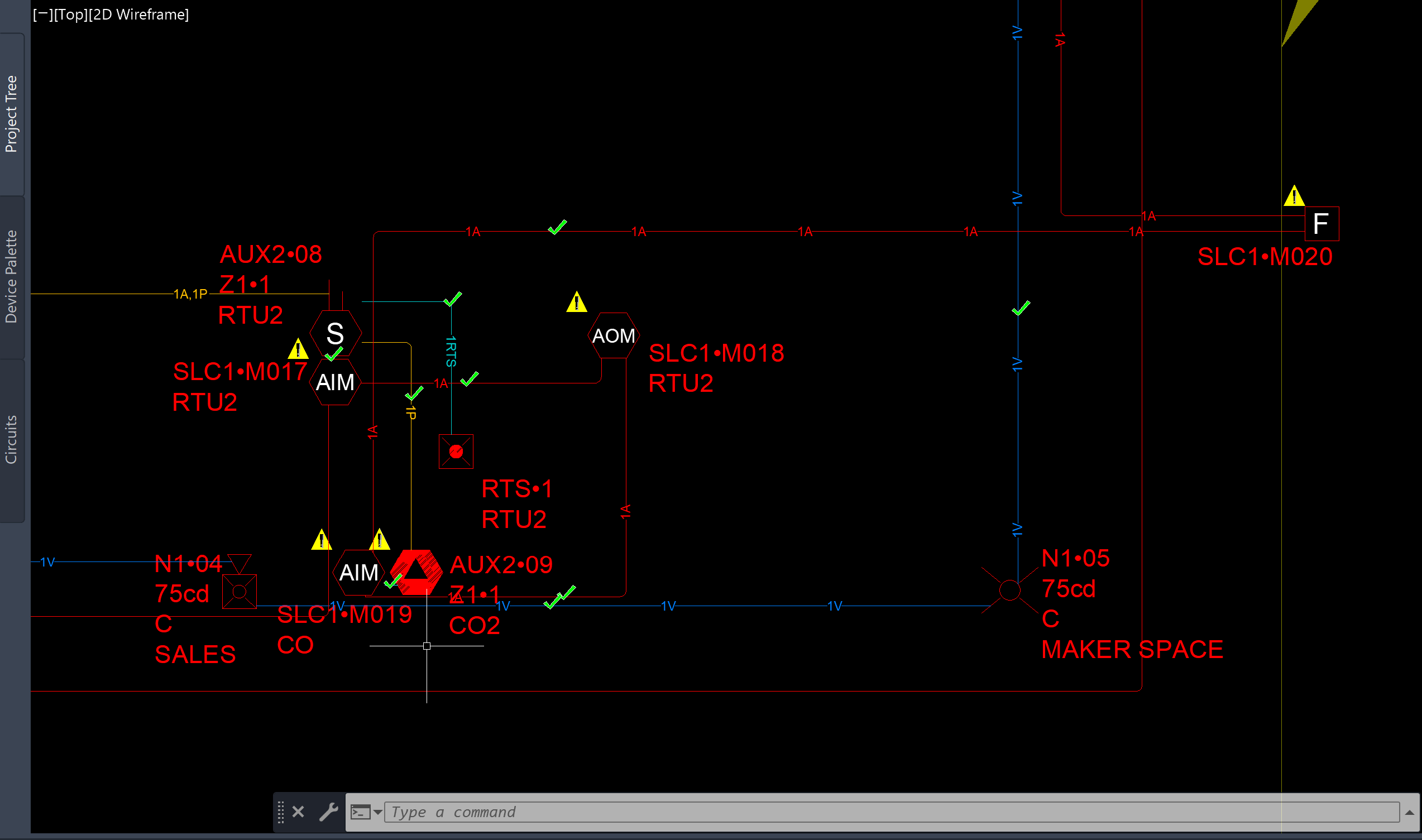Expand command history with up arrow
The image size is (1422, 840).
click(x=1409, y=812)
